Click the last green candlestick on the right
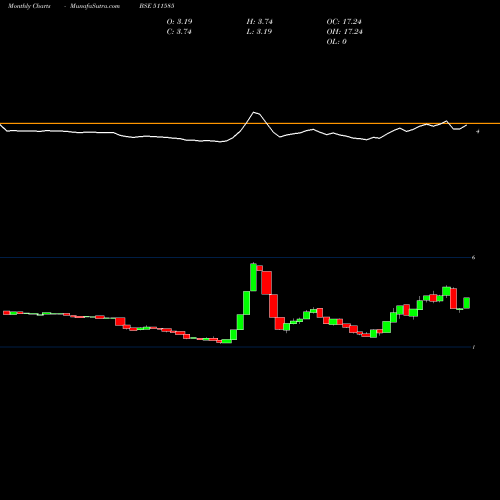 [467, 303]
